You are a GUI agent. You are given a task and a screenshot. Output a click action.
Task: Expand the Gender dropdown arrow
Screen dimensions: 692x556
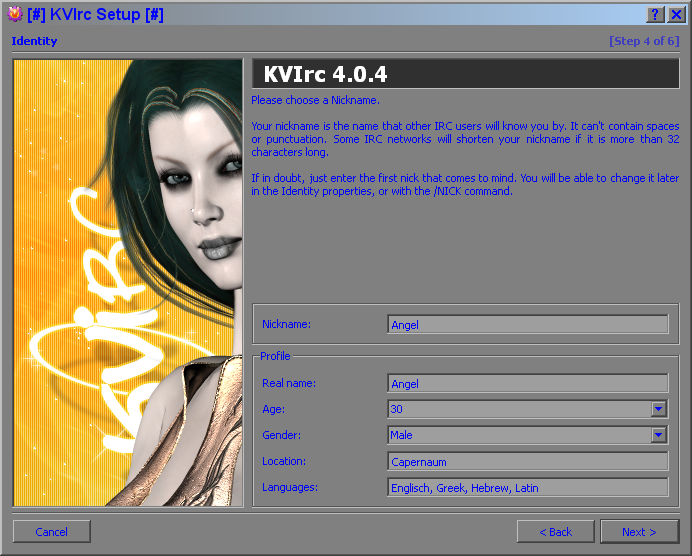pyautogui.click(x=658, y=435)
